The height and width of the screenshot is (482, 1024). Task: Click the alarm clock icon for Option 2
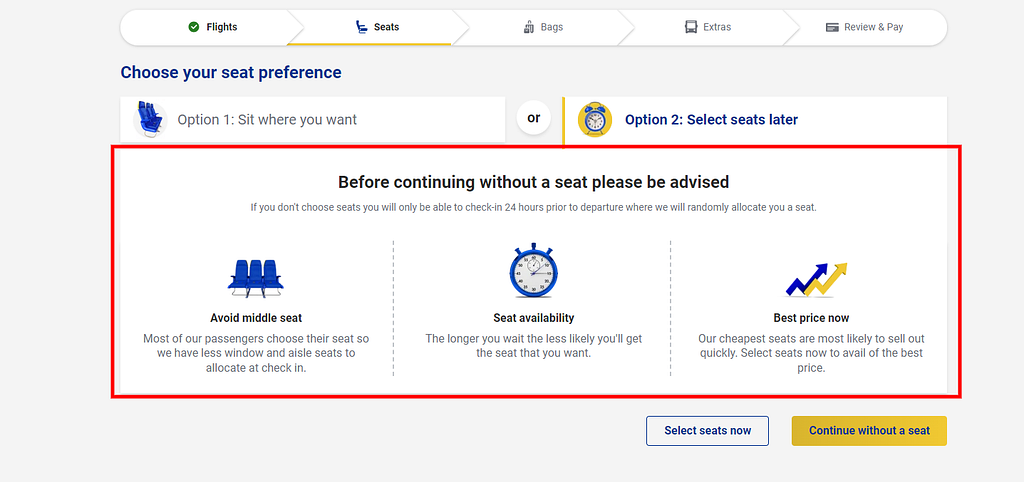[595, 120]
